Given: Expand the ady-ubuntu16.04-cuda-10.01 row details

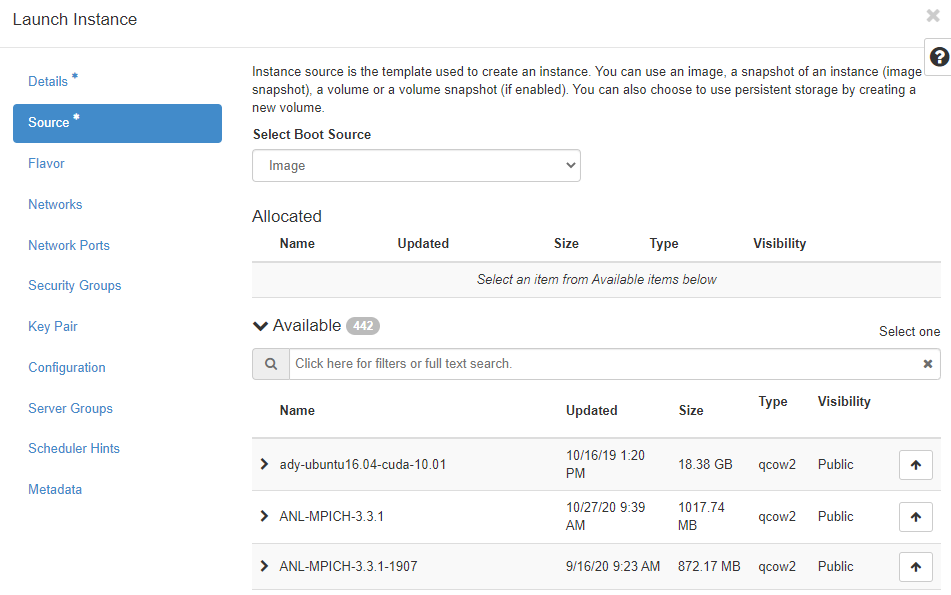Looking at the screenshot, I should coord(264,464).
